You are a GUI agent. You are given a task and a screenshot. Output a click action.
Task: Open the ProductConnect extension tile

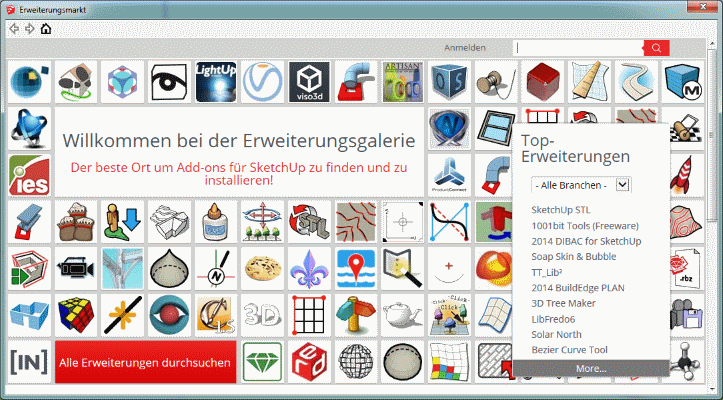pos(450,175)
